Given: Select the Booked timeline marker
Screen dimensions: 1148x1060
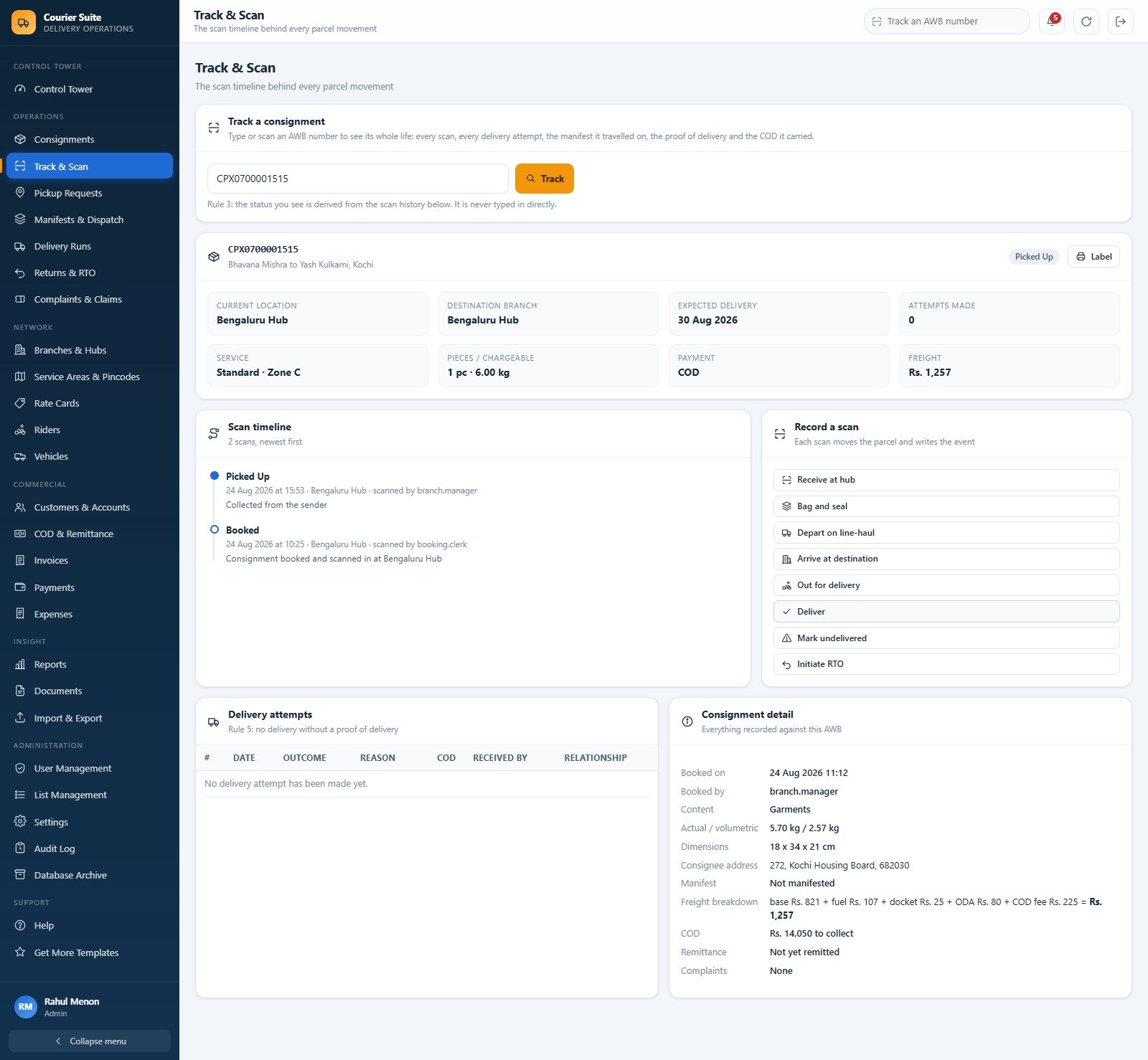Looking at the screenshot, I should pos(214,529).
